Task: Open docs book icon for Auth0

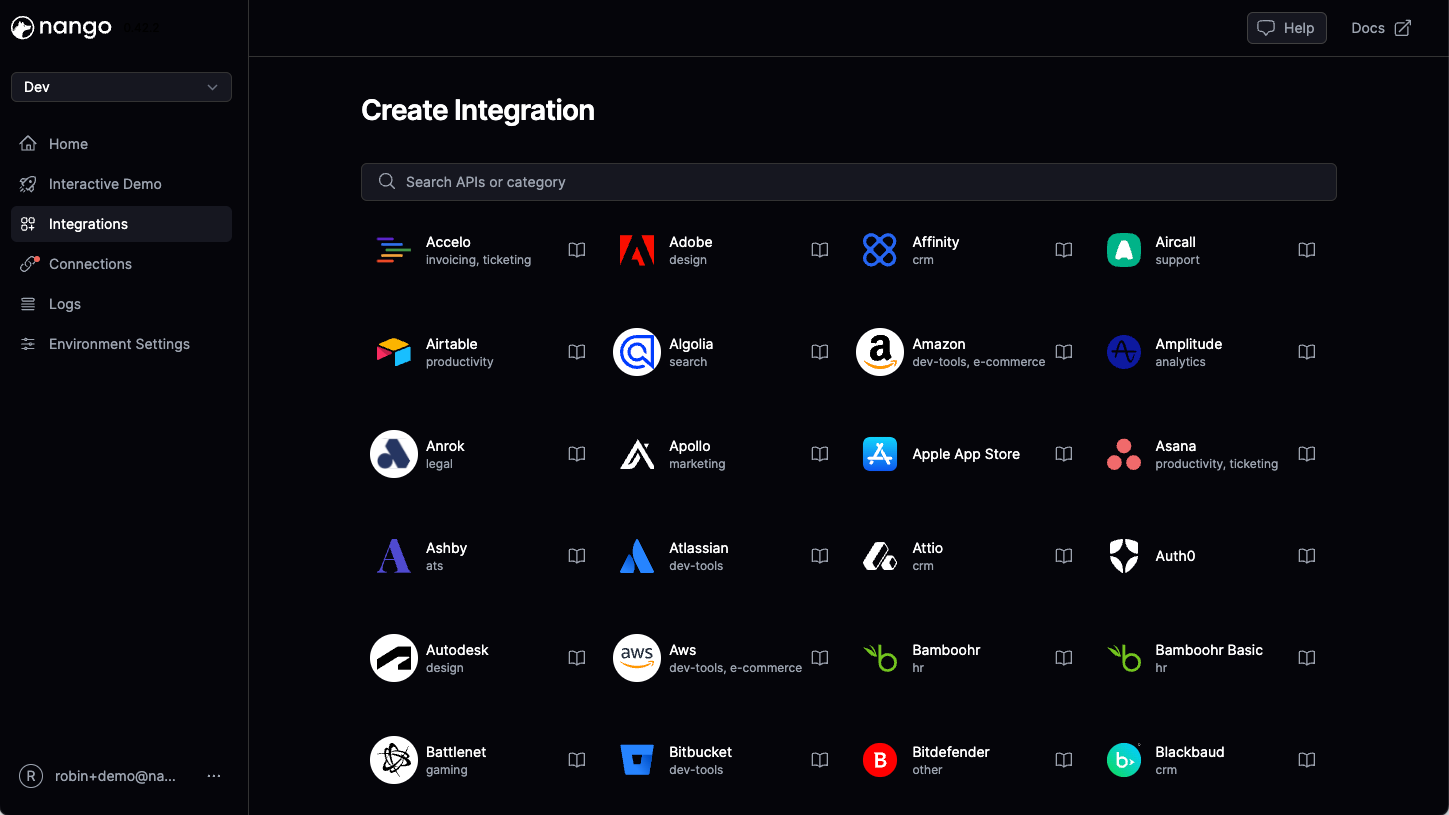Action: [x=1307, y=556]
